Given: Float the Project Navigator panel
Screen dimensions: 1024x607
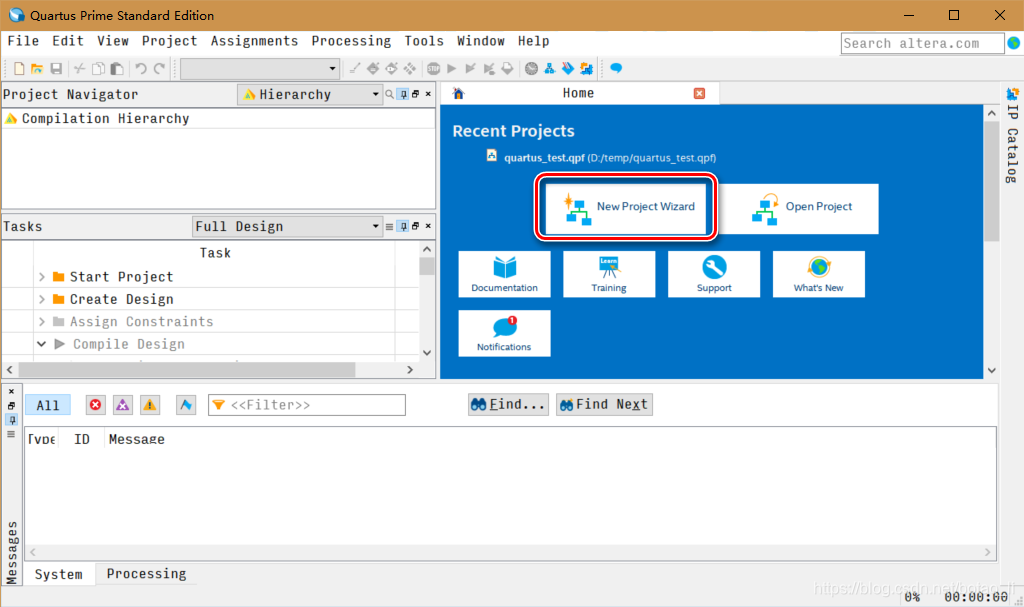Looking at the screenshot, I should click(415, 95).
